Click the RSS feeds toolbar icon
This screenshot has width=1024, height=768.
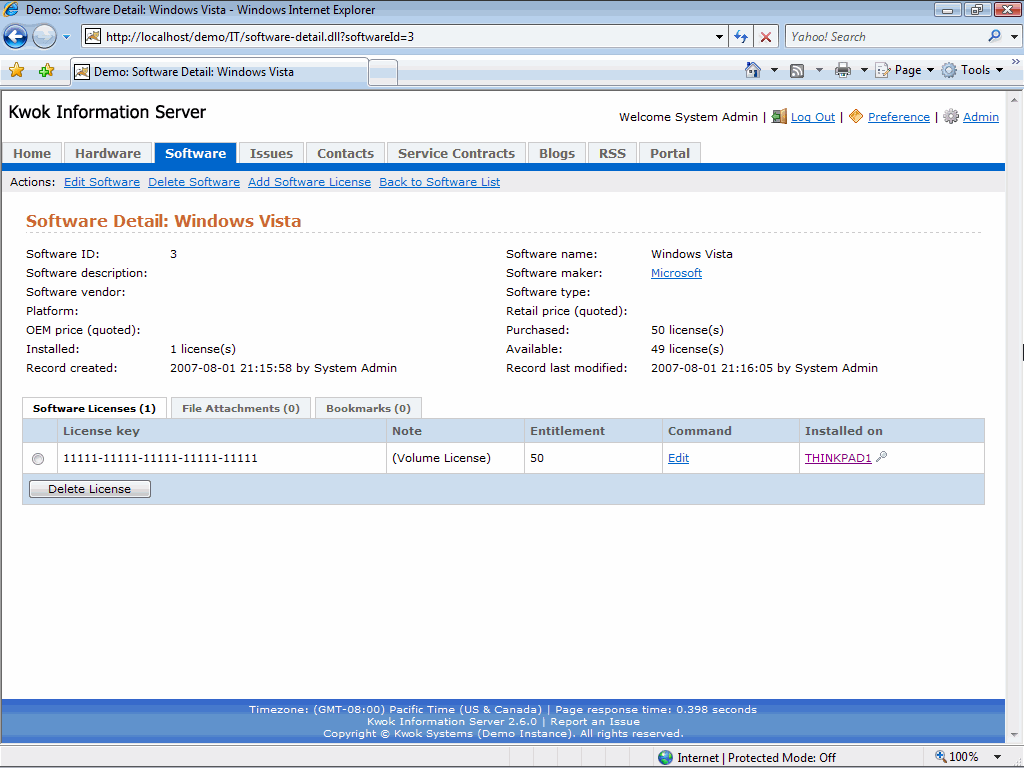[797, 71]
